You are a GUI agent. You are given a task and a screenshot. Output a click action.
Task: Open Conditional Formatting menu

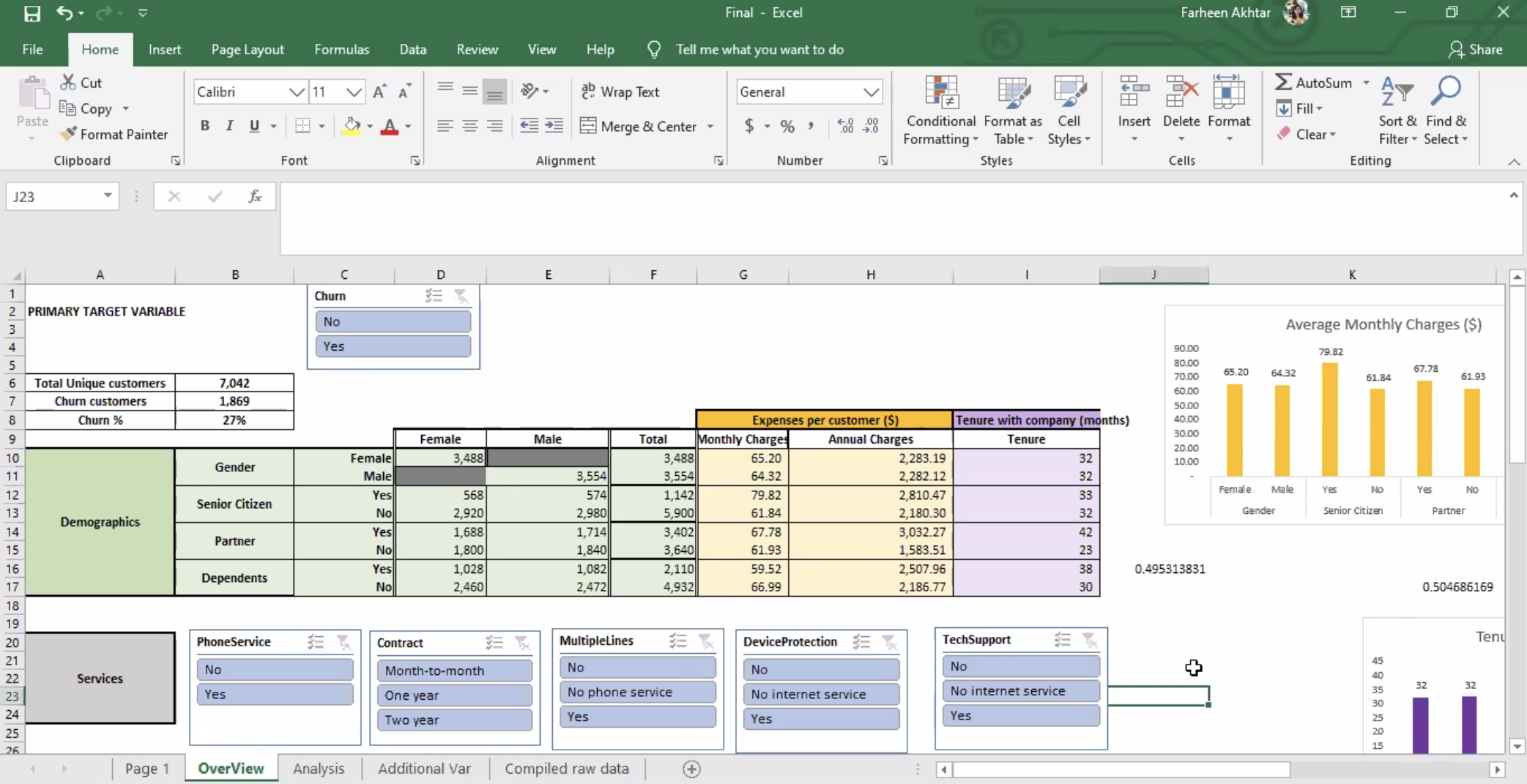tap(941, 111)
